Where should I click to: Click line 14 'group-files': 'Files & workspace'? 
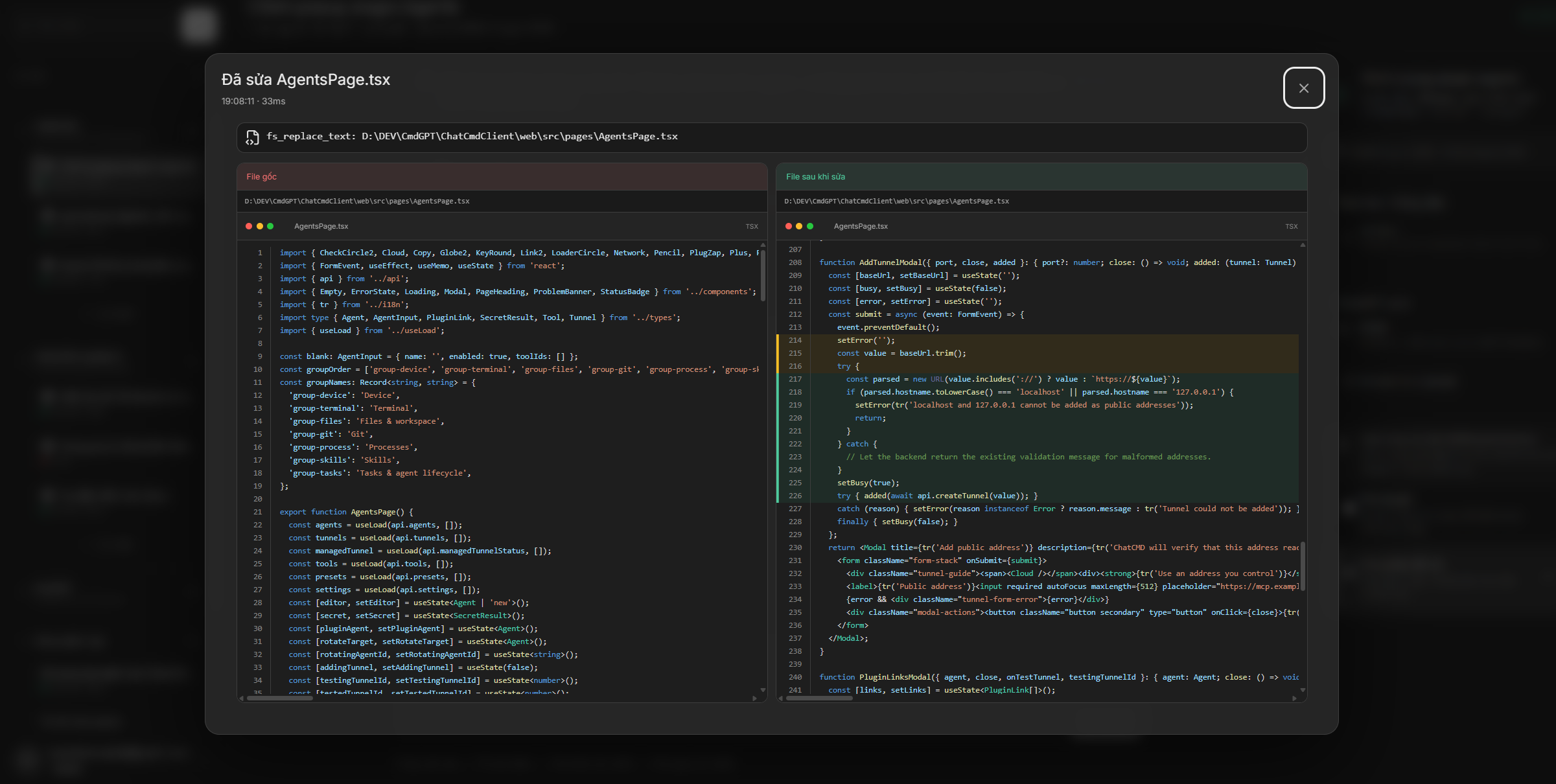coord(366,421)
